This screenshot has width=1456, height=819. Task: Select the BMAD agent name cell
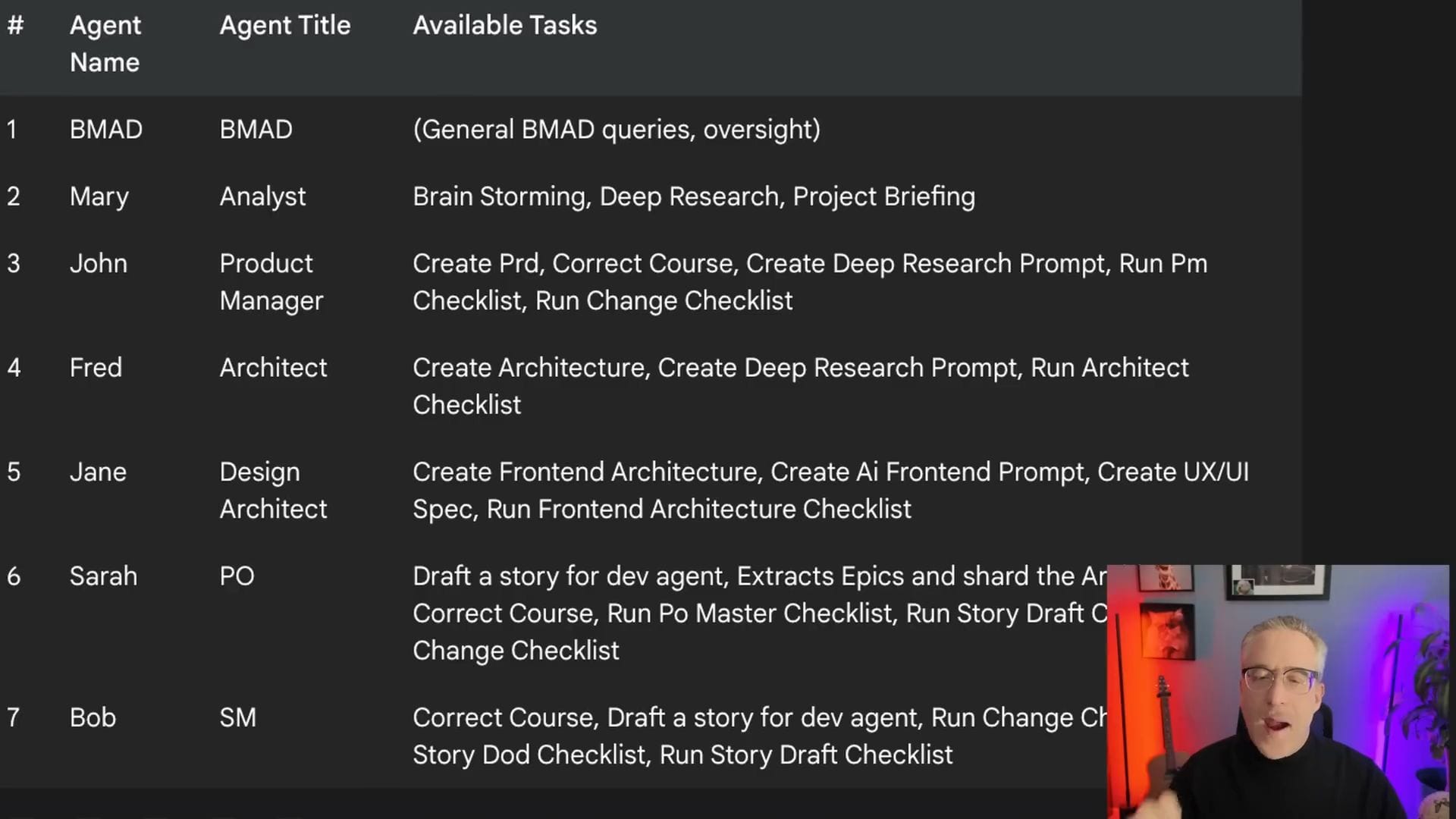tap(105, 129)
